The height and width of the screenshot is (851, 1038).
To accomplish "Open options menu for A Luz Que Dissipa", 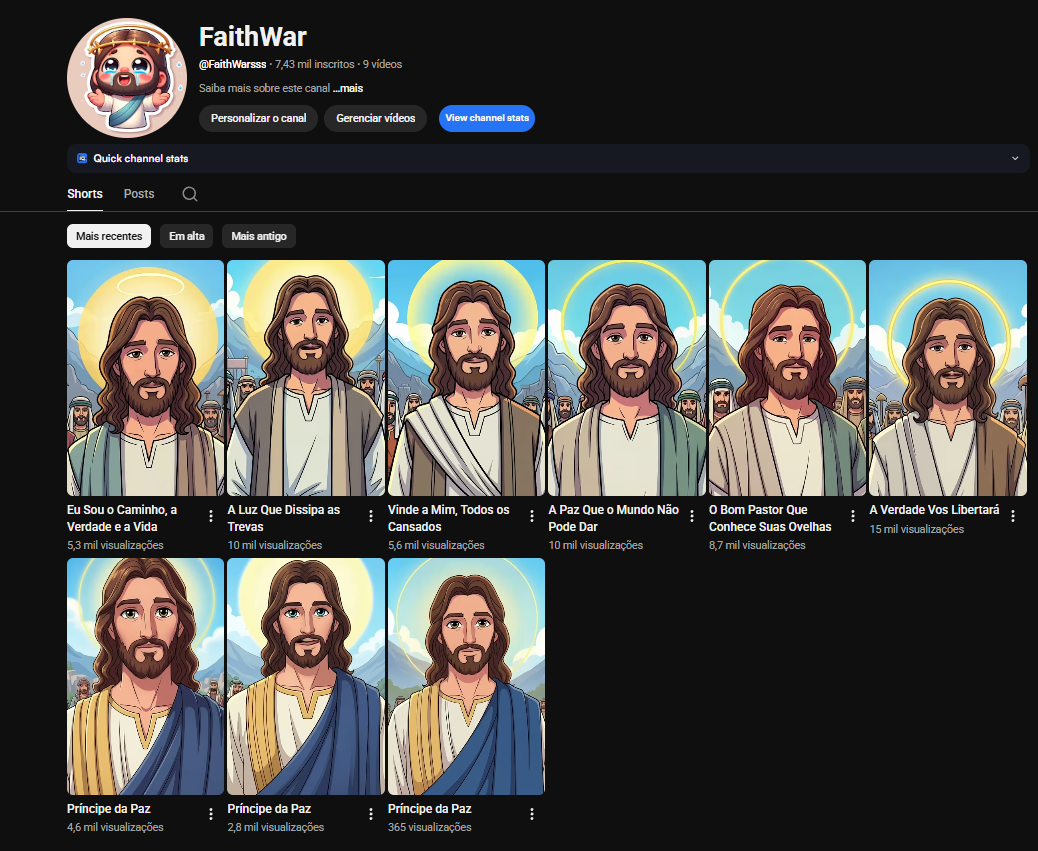I will [371, 516].
